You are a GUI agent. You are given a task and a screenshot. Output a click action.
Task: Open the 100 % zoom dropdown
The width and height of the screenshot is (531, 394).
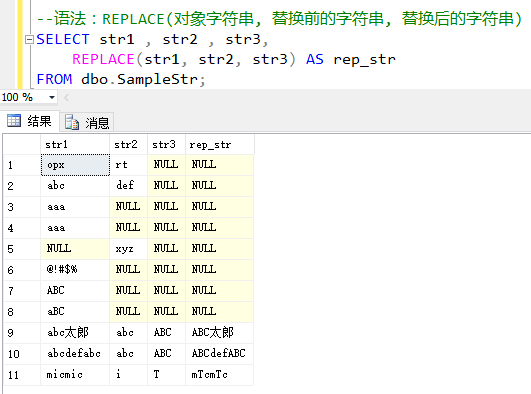click(52, 98)
